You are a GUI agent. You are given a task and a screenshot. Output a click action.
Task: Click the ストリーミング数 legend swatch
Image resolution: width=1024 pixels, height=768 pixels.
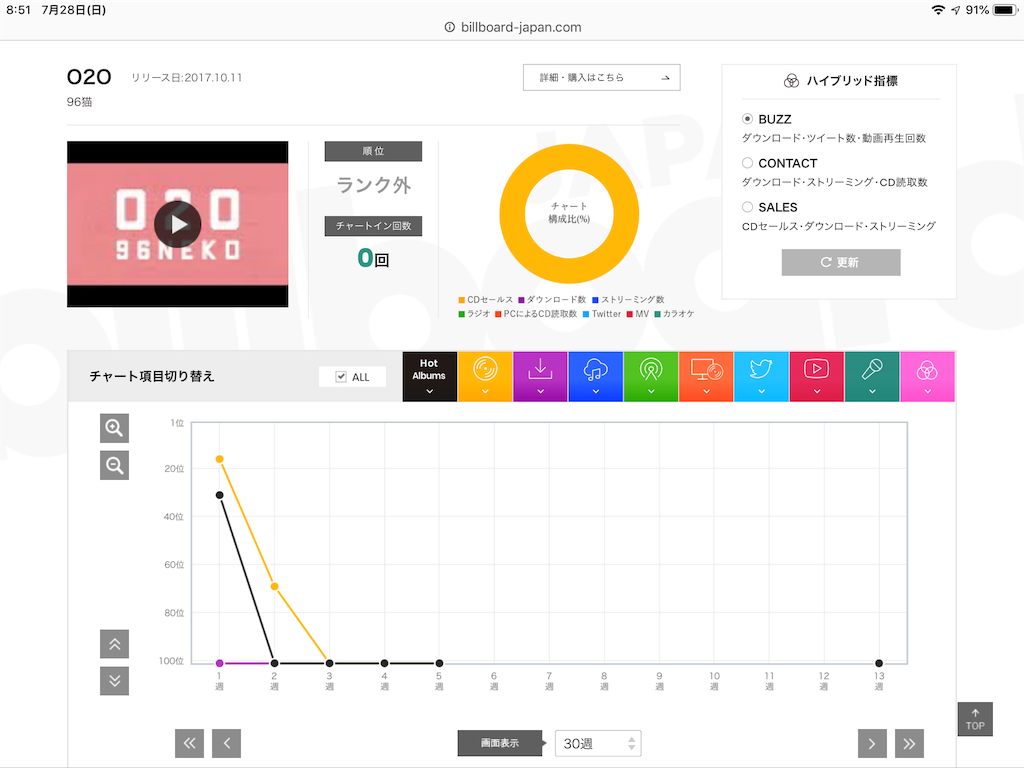coord(596,300)
